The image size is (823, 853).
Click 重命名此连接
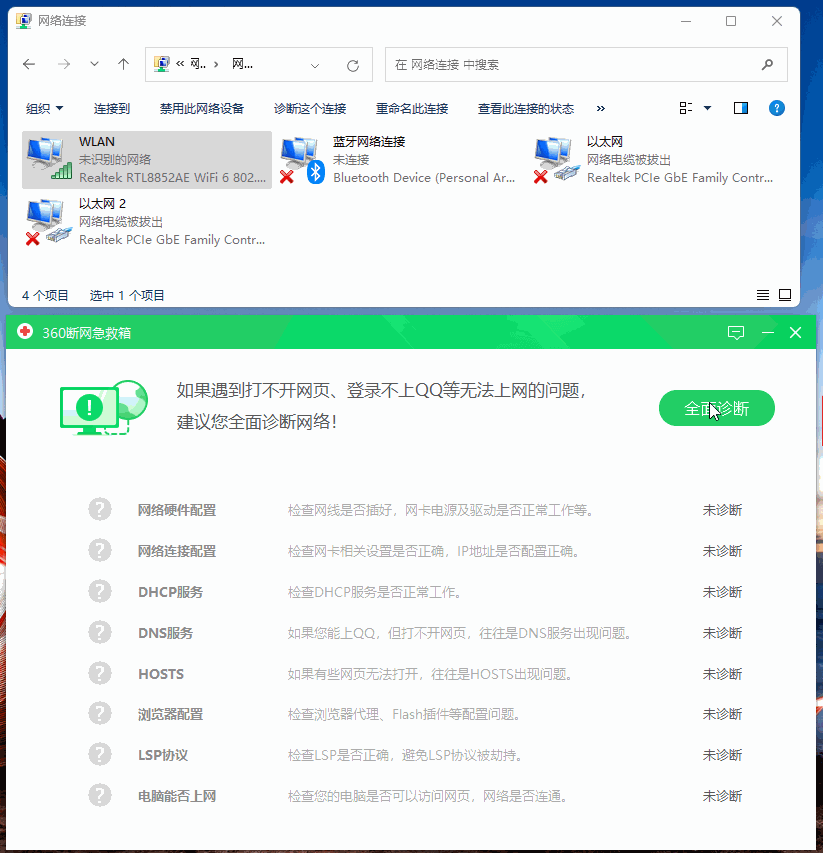pyautogui.click(x=412, y=109)
